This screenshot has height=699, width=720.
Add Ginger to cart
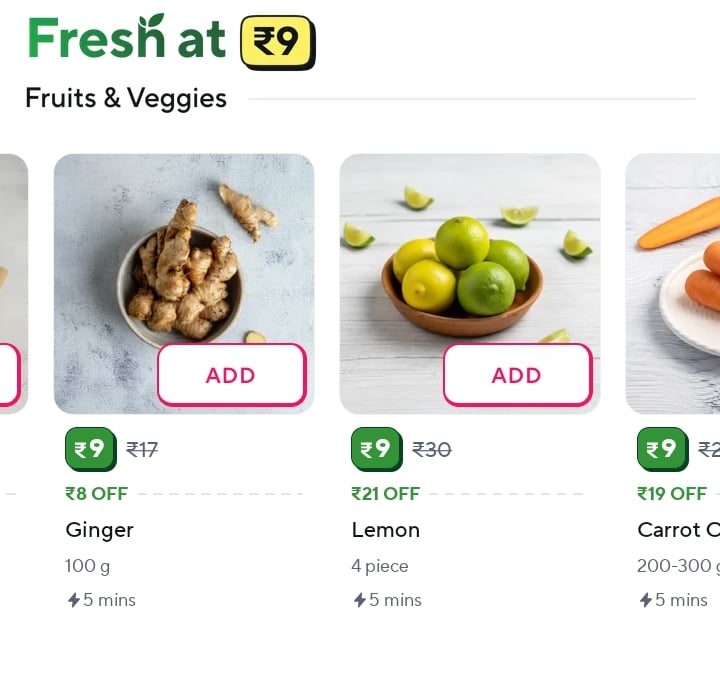(x=231, y=375)
